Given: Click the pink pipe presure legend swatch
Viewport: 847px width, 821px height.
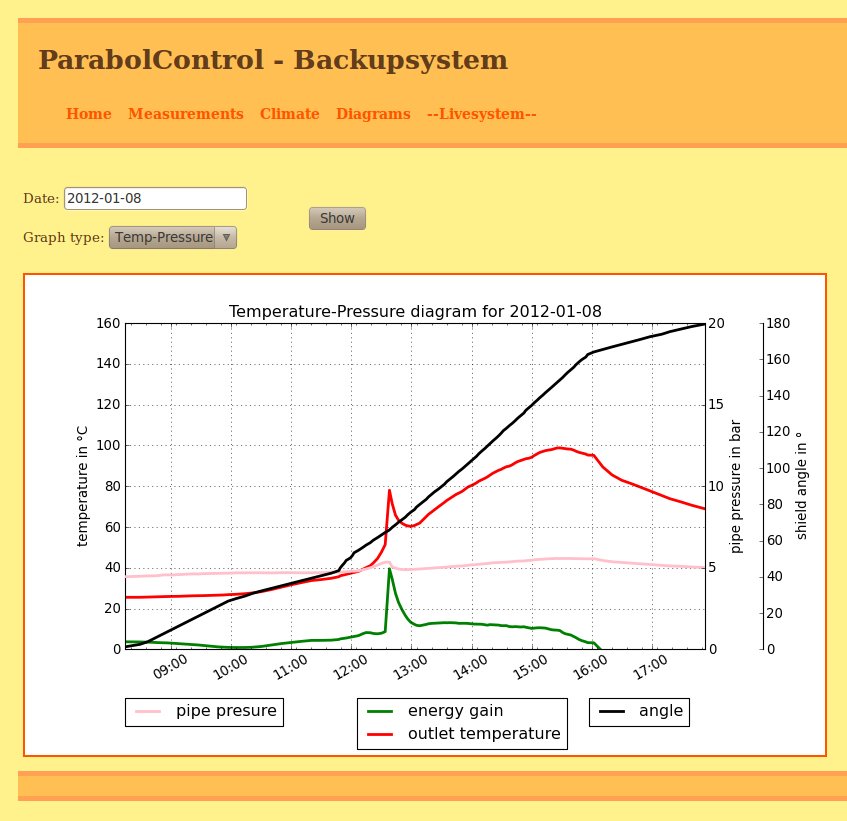Looking at the screenshot, I should point(147,712).
